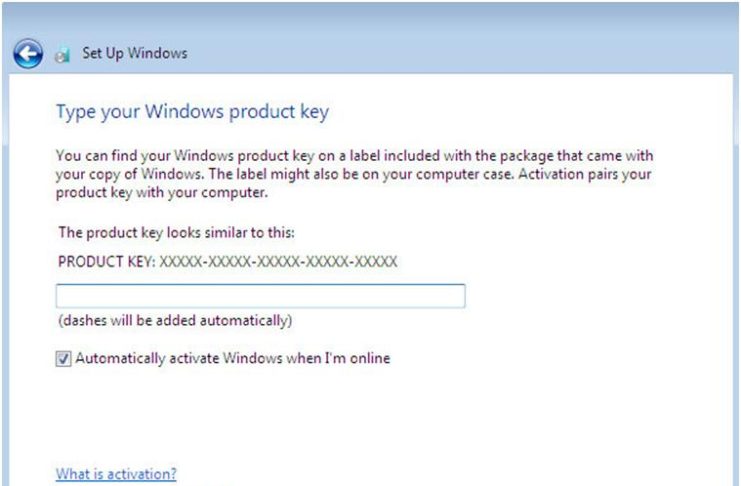Uncheck Automatically activate Windows when I'm online

(63, 359)
